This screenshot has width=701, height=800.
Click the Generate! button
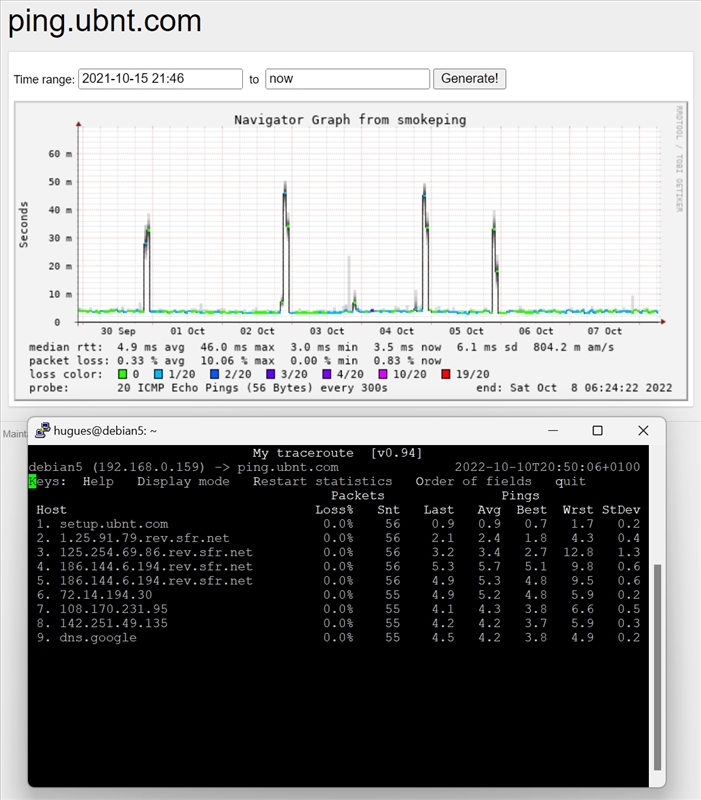pos(469,79)
